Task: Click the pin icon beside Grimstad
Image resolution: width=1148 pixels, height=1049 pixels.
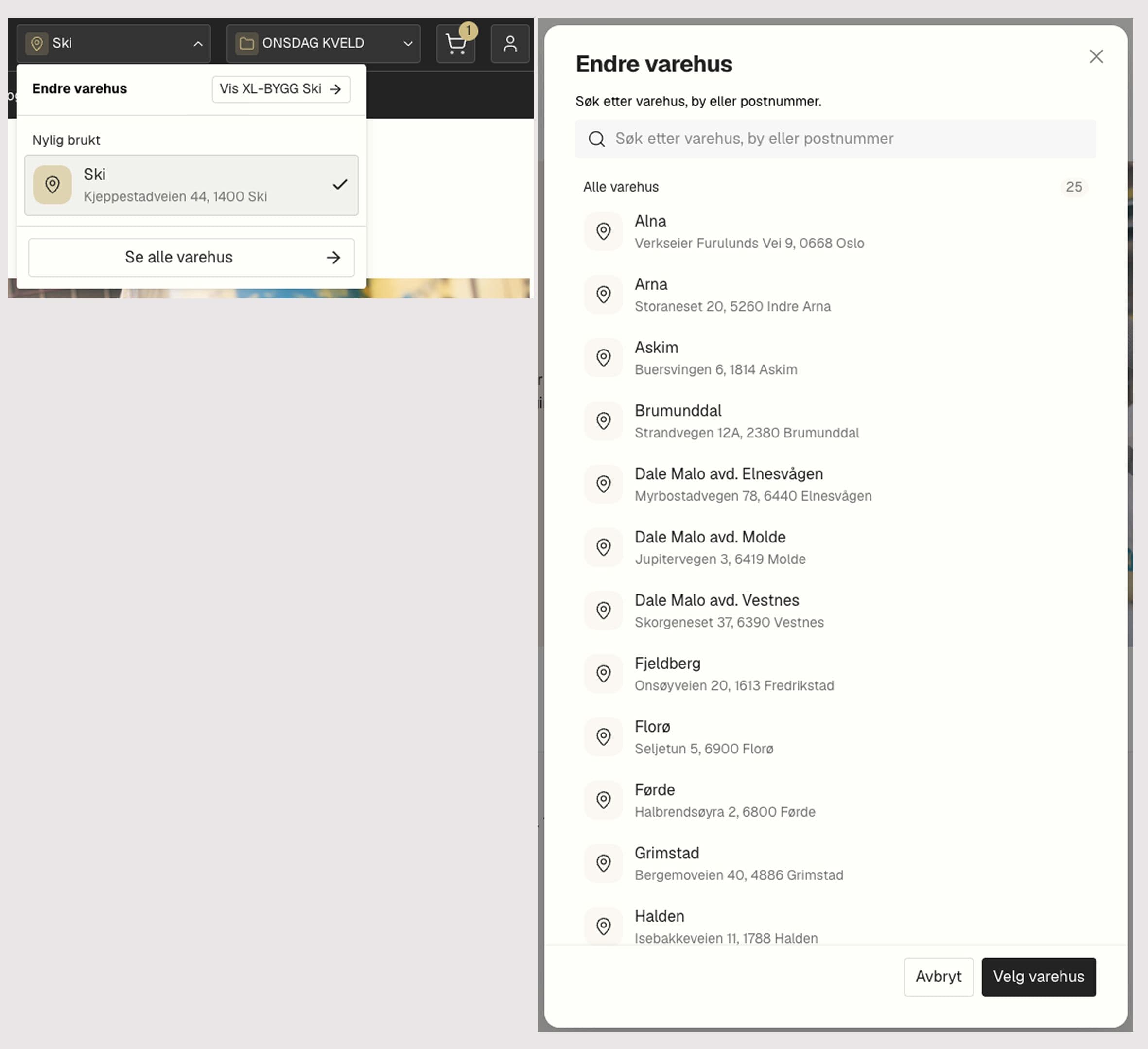Action: [604, 863]
